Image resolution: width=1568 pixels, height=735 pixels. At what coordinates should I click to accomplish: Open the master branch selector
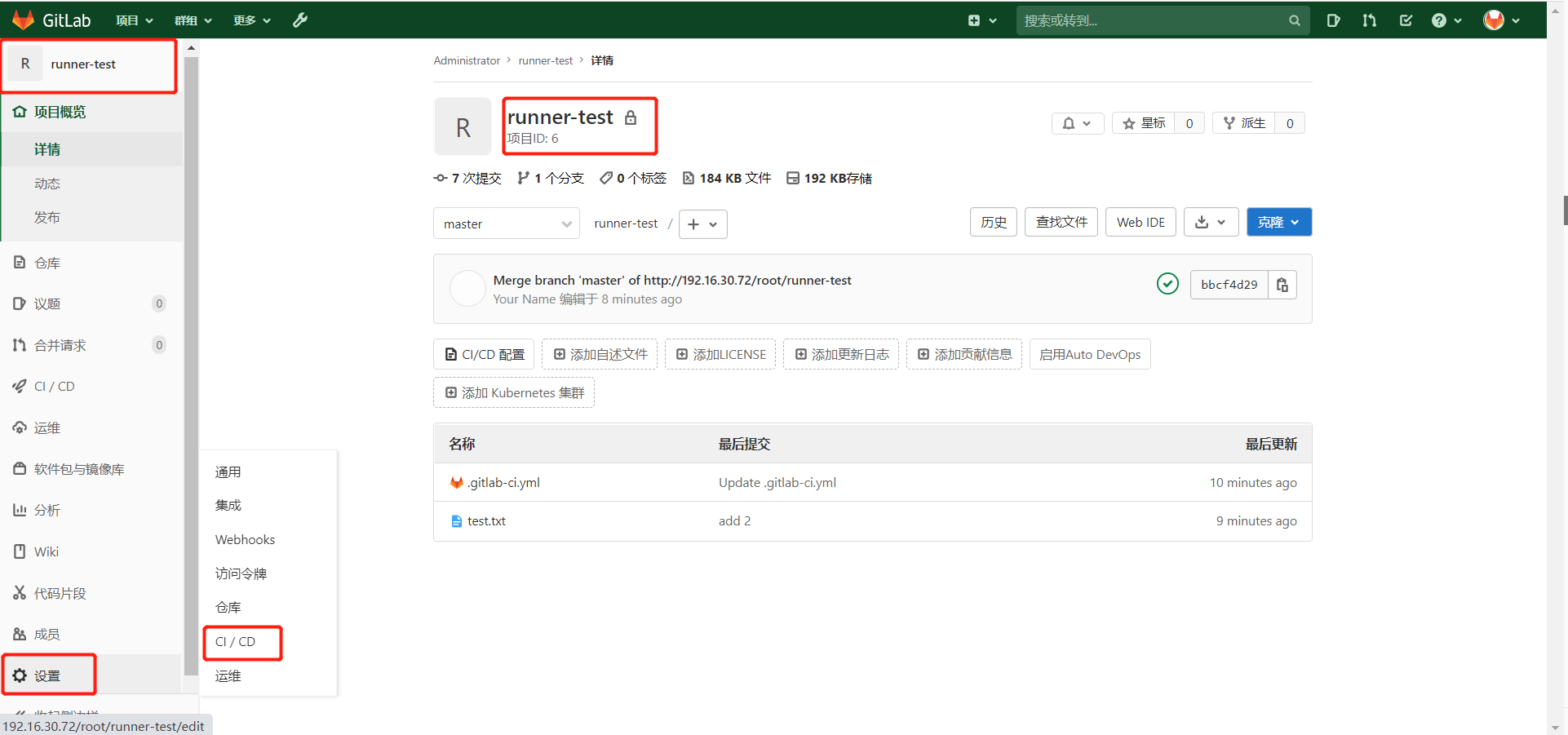click(x=507, y=224)
